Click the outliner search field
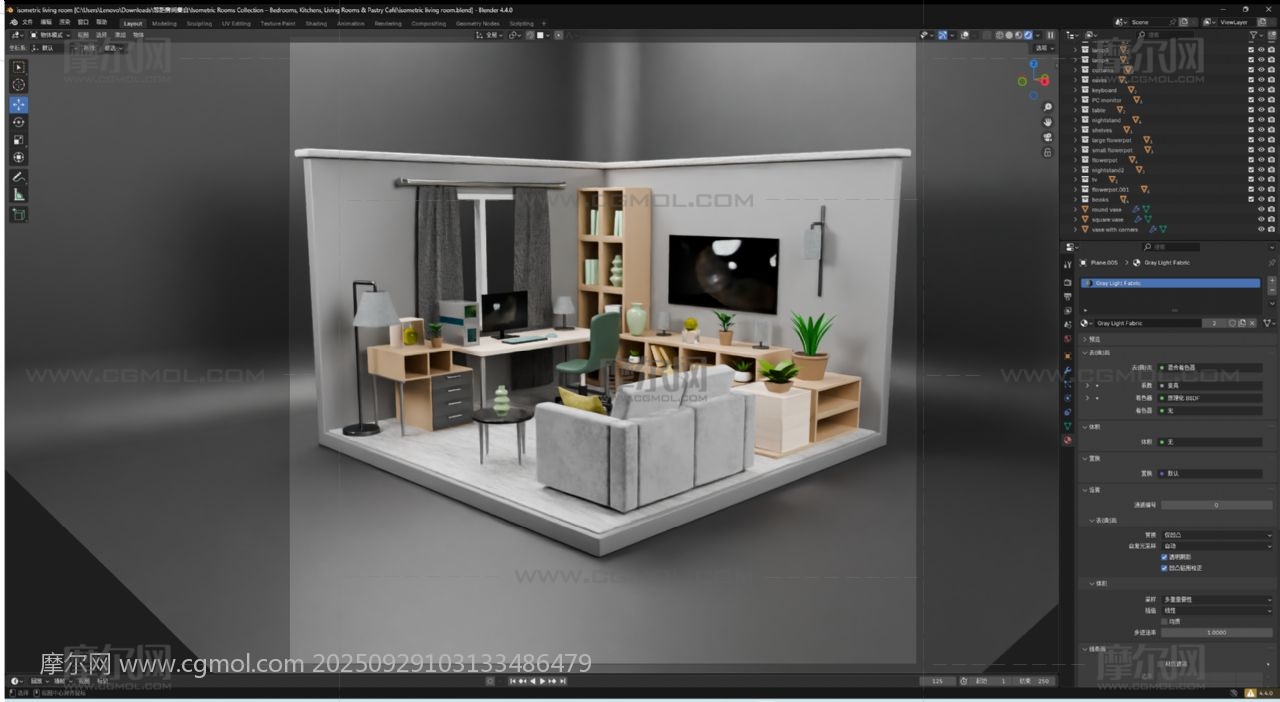The height and width of the screenshot is (702, 1280). click(1170, 35)
